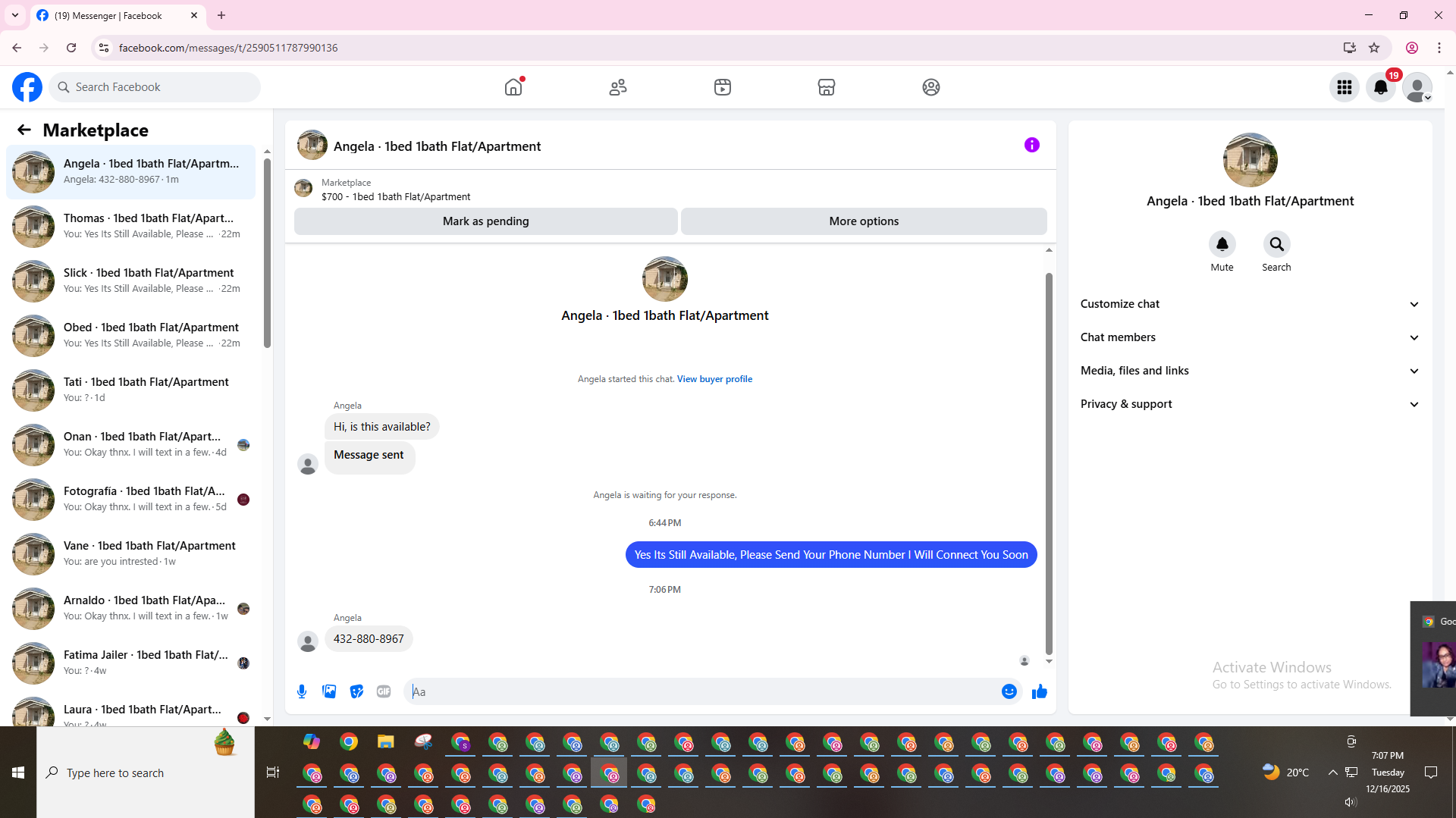Viewport: 1456px width, 818px height.
Task: Open the Tati conversation in the list
Action: click(130, 390)
